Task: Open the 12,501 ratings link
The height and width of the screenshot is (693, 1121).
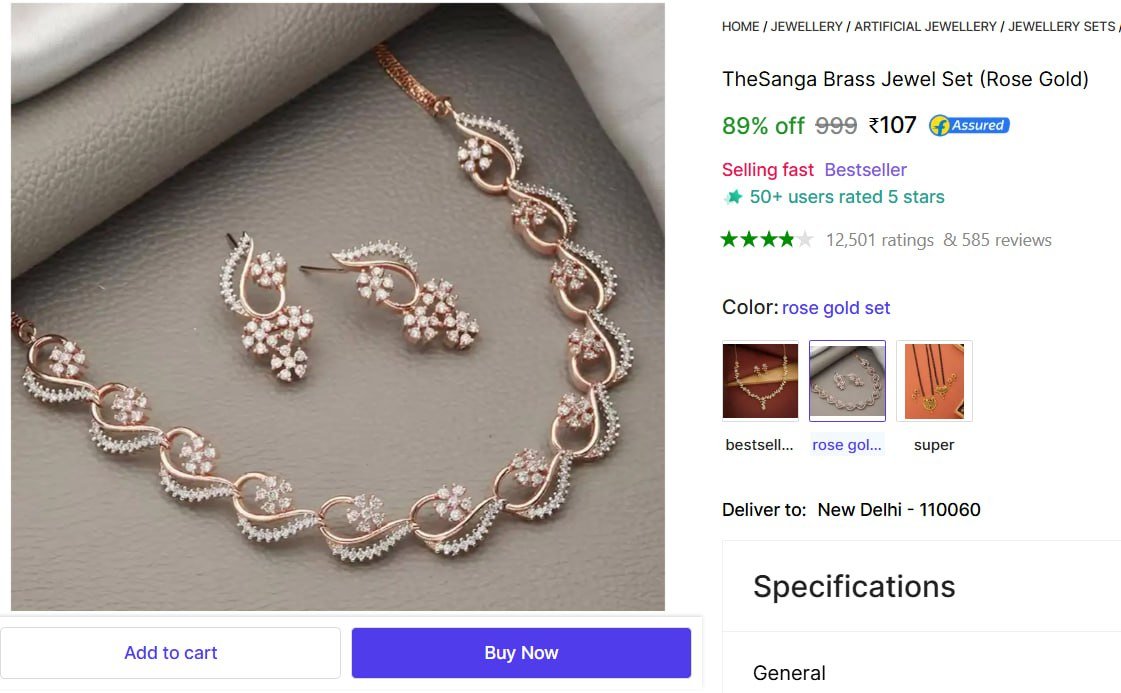Action: (x=880, y=240)
